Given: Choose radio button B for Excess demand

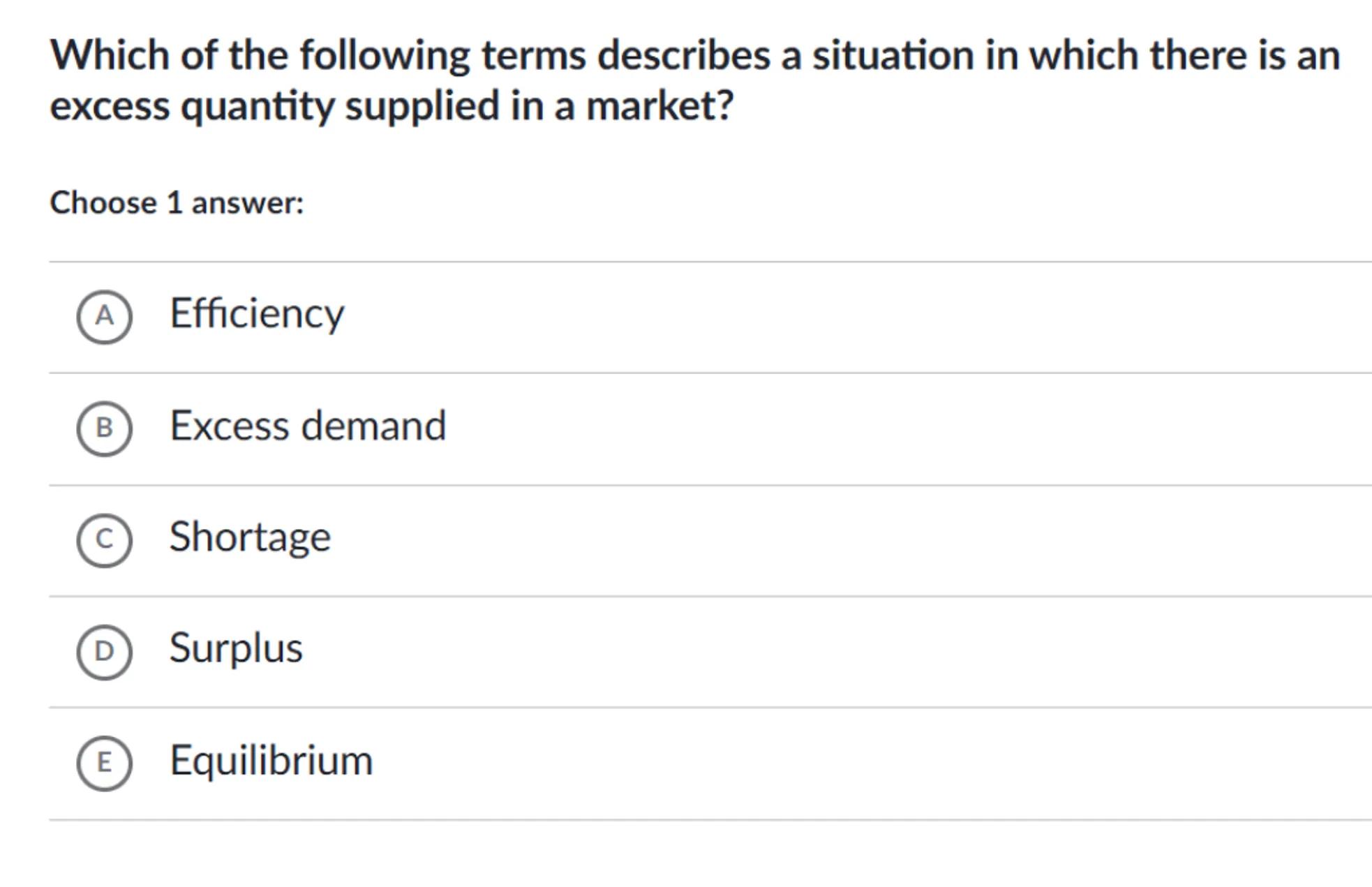Looking at the screenshot, I should pyautogui.click(x=104, y=428).
